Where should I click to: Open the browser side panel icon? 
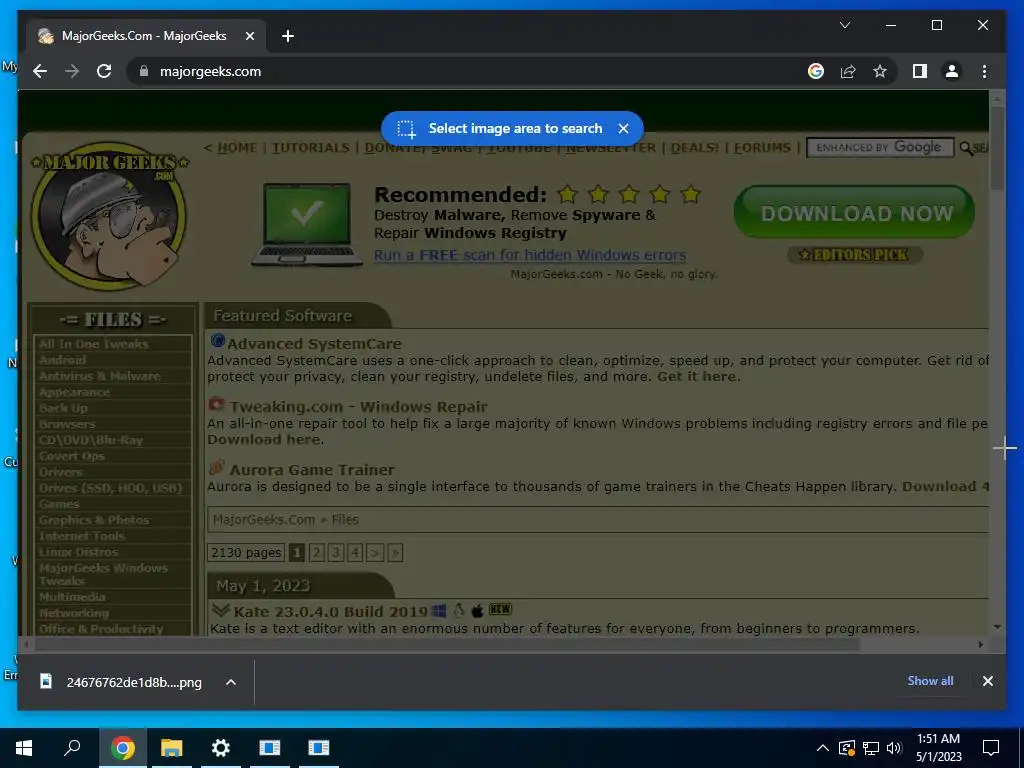(920, 71)
